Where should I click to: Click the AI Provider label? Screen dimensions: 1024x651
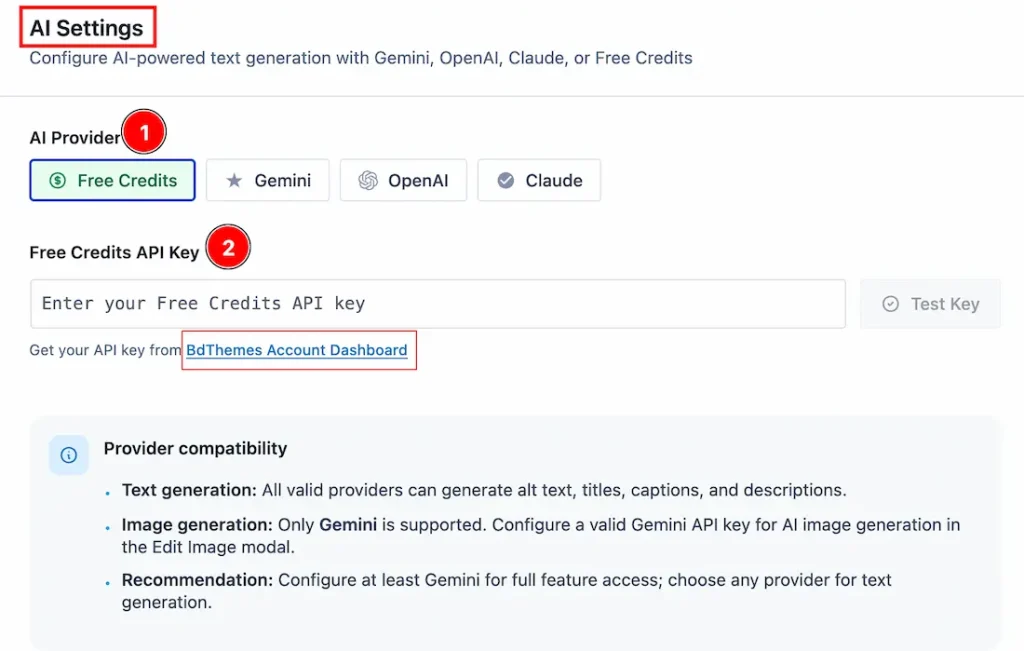74,138
